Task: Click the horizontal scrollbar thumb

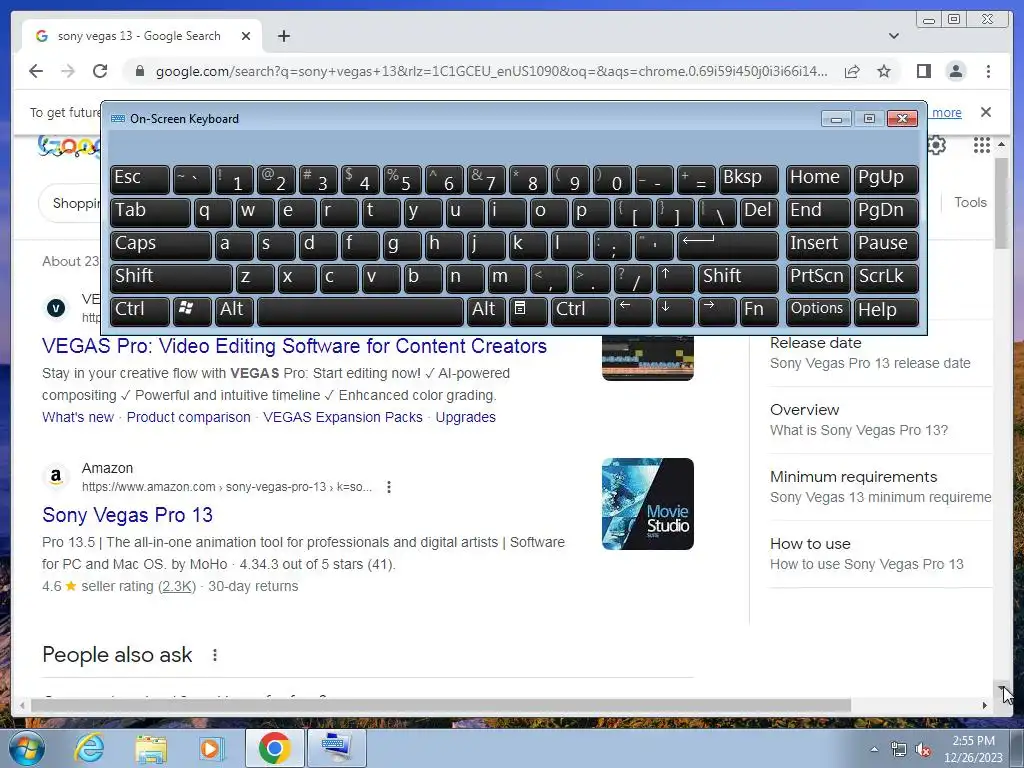Action: 441,705
